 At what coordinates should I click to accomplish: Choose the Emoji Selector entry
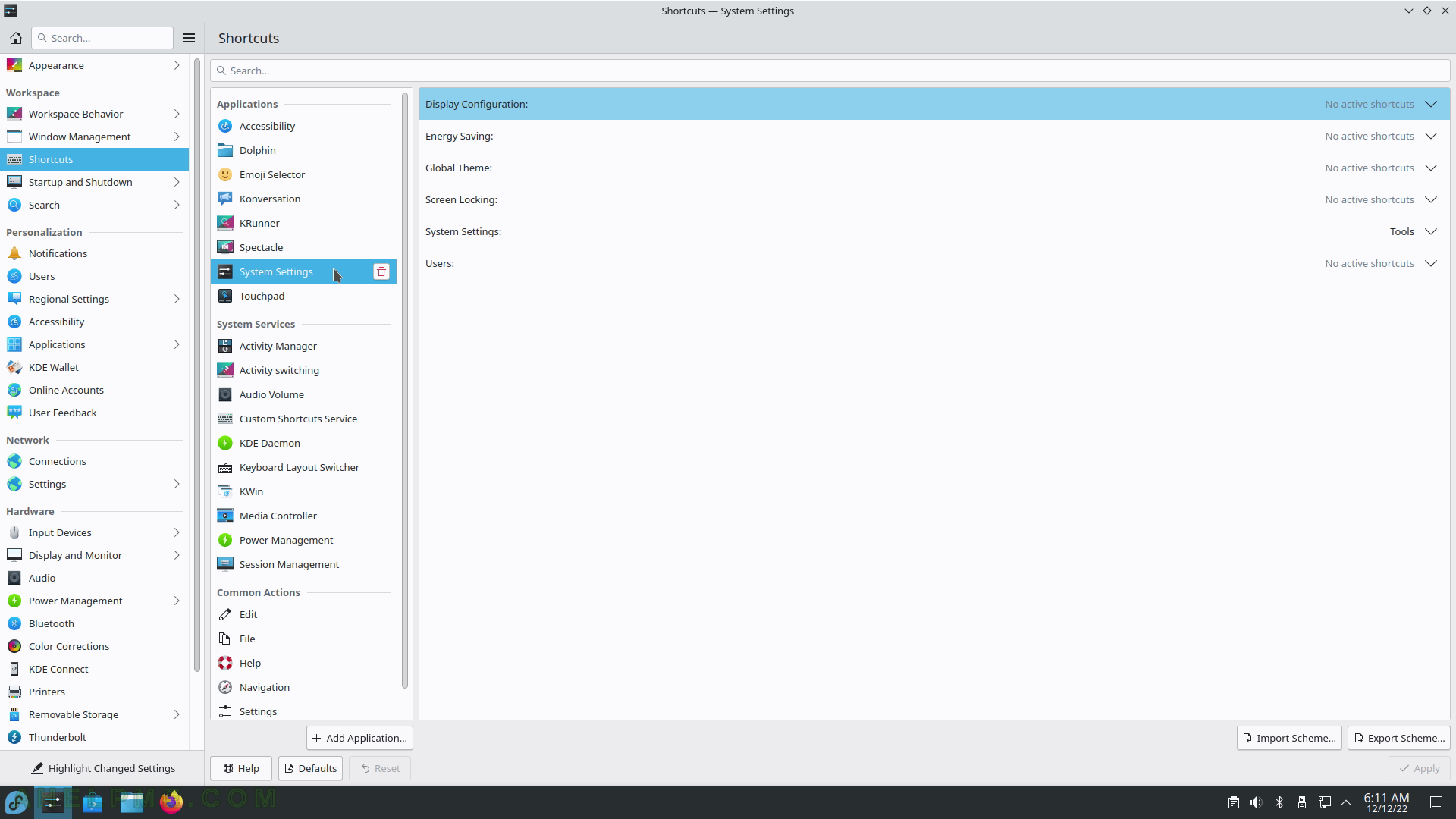pyautogui.click(x=303, y=174)
